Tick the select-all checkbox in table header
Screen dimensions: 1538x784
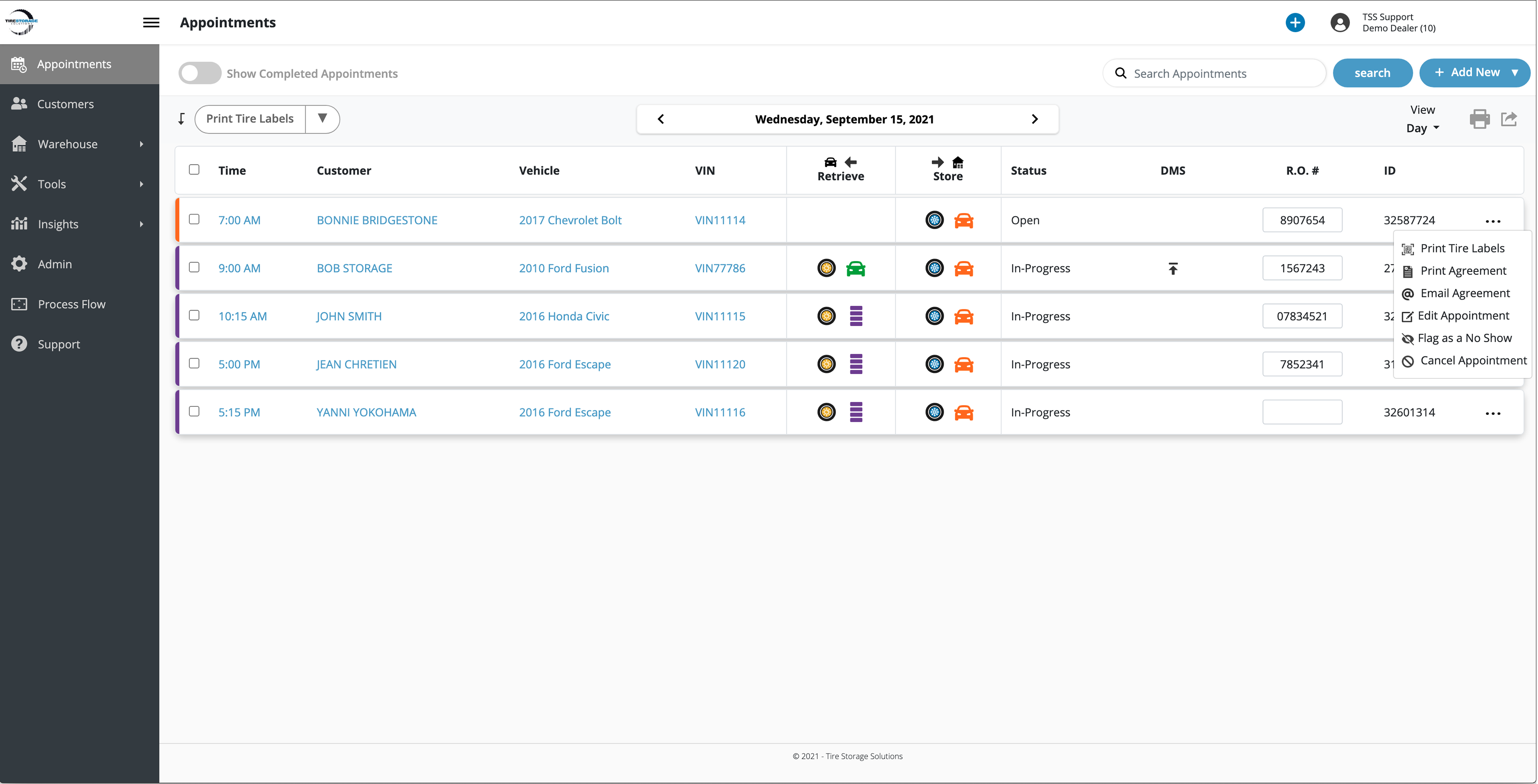(x=194, y=170)
